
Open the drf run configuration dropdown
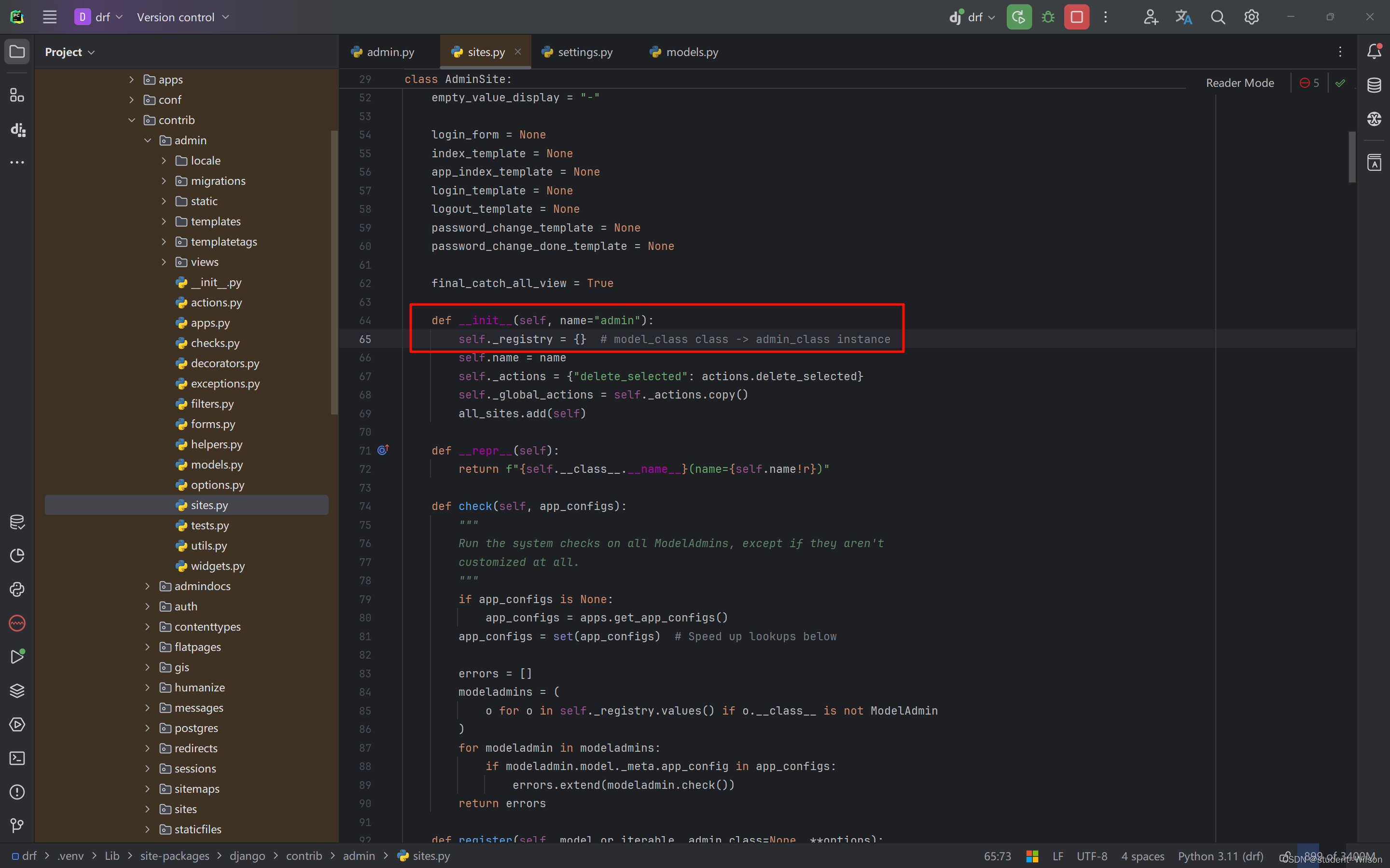tap(972, 17)
